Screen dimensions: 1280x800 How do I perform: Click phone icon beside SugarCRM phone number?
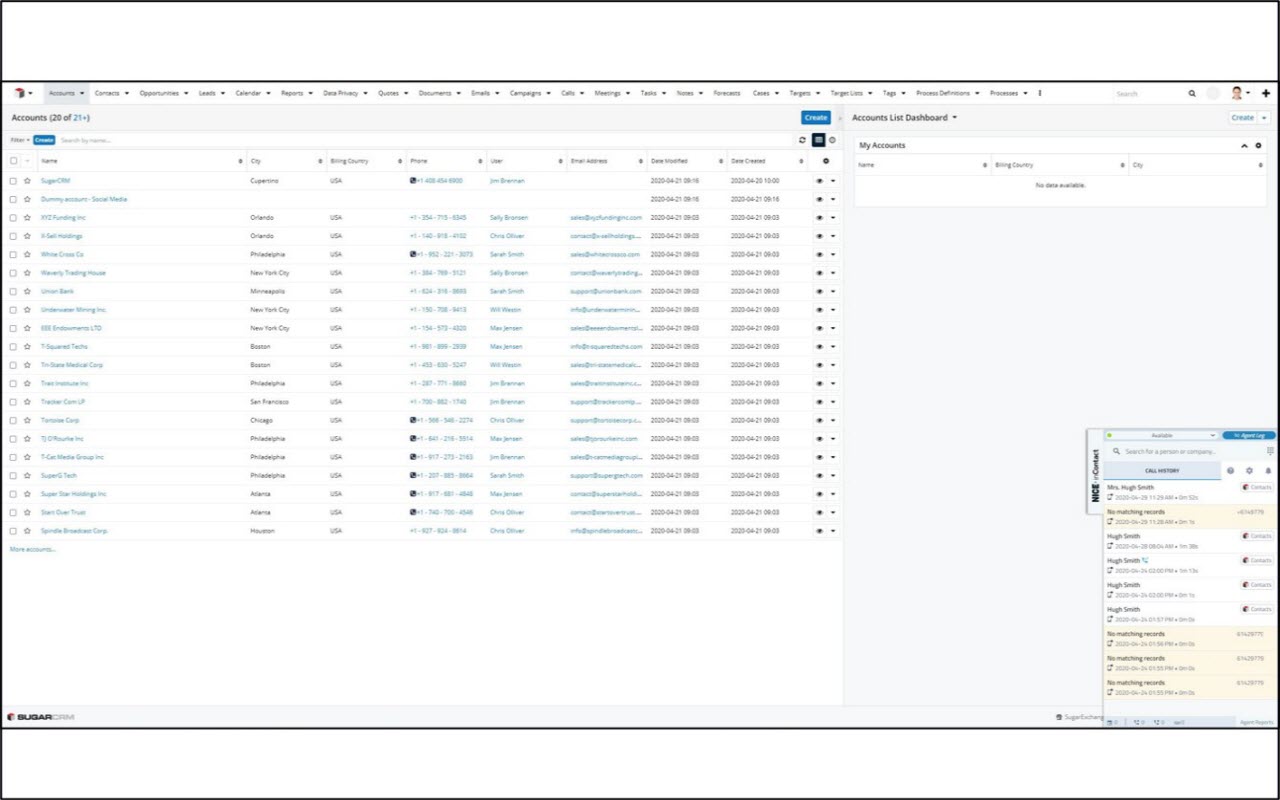tap(413, 181)
